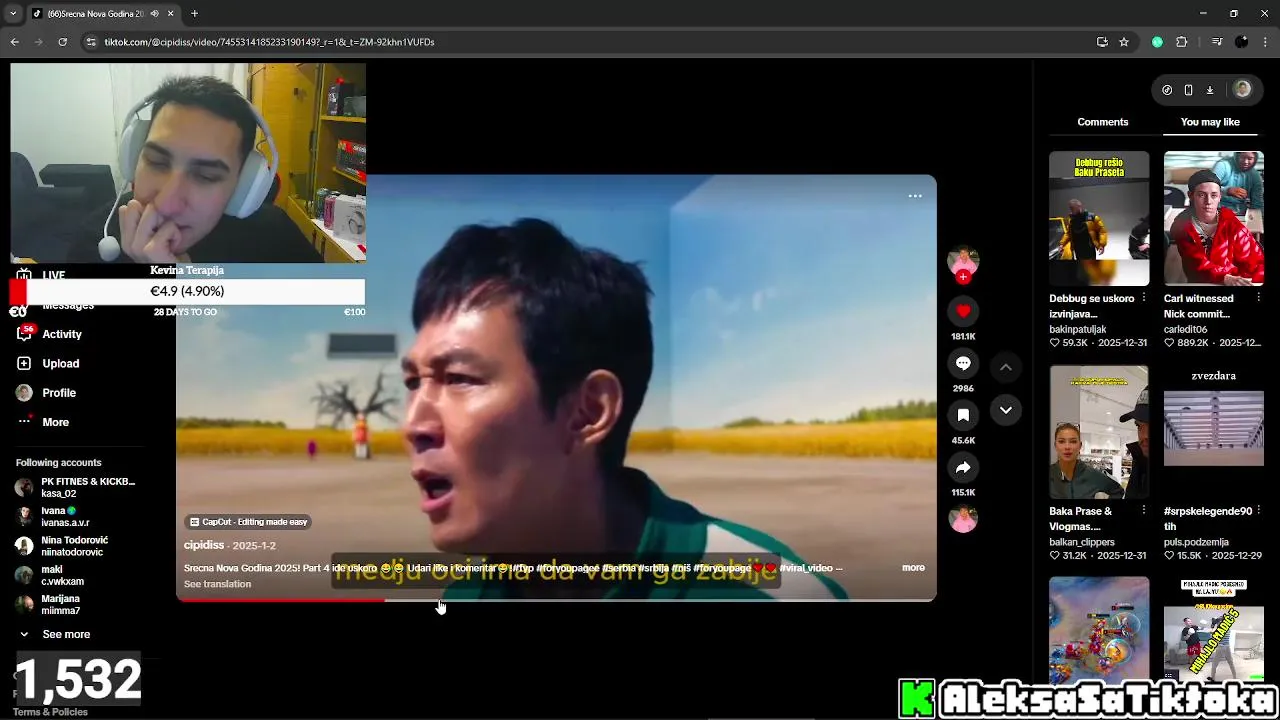The height and width of the screenshot is (720, 1280).
Task: Open options for the Carl witnessed video
Action: coord(1258,298)
